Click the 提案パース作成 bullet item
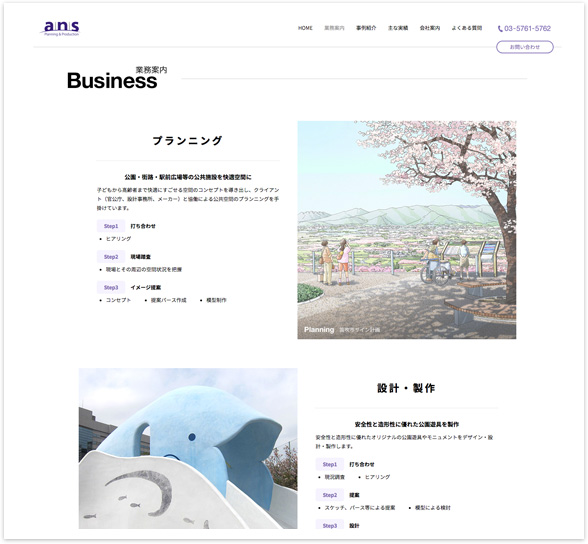 (168, 300)
